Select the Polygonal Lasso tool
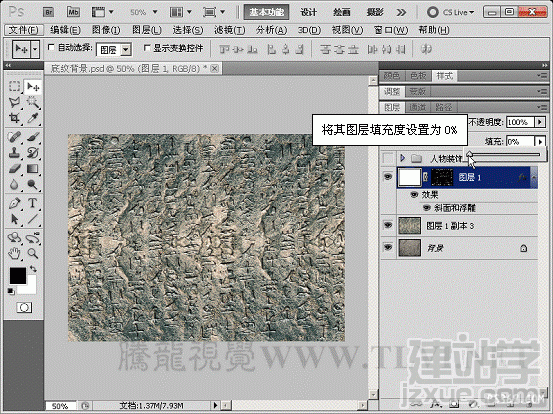The height and width of the screenshot is (414, 553). (x=14, y=102)
